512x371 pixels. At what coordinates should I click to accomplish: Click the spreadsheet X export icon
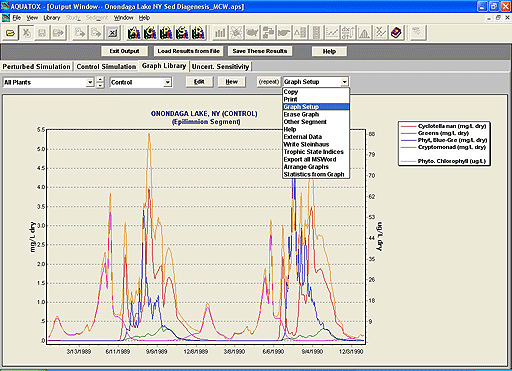coord(113,33)
